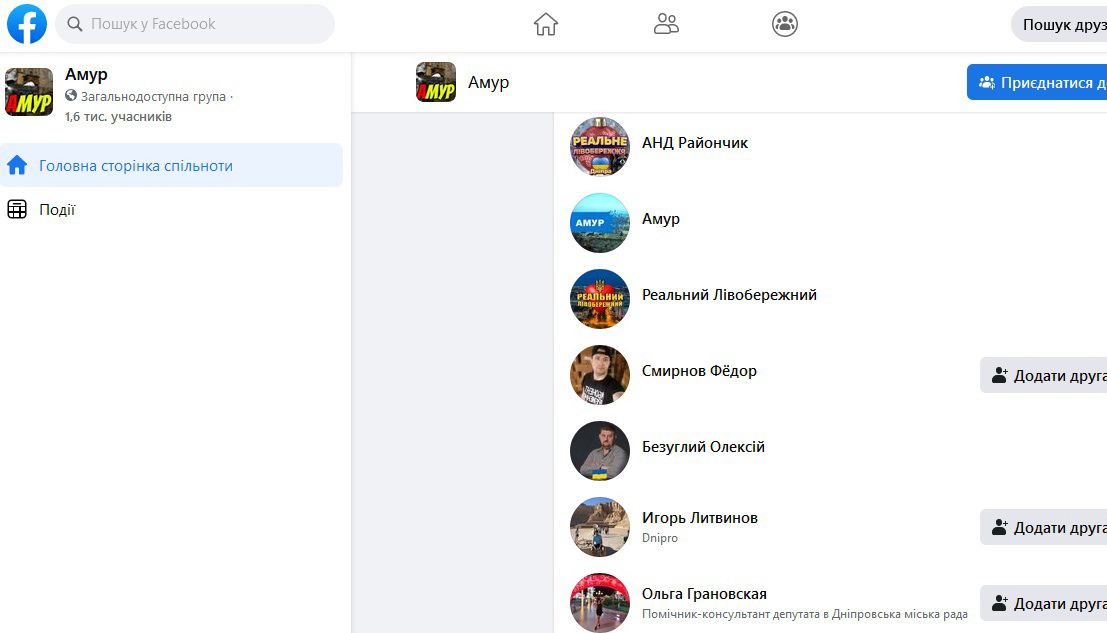Open the Безуглий Олексій name link
Screen dimensions: 1107x633
(x=703, y=447)
